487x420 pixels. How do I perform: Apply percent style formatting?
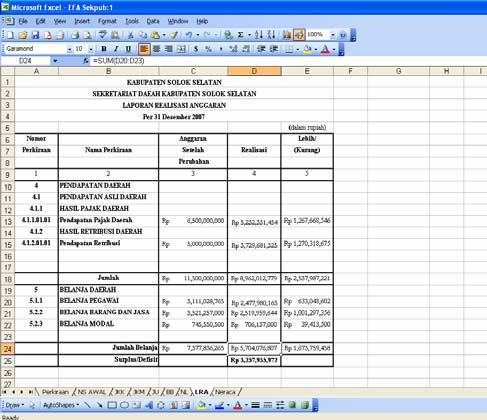tap(208, 49)
